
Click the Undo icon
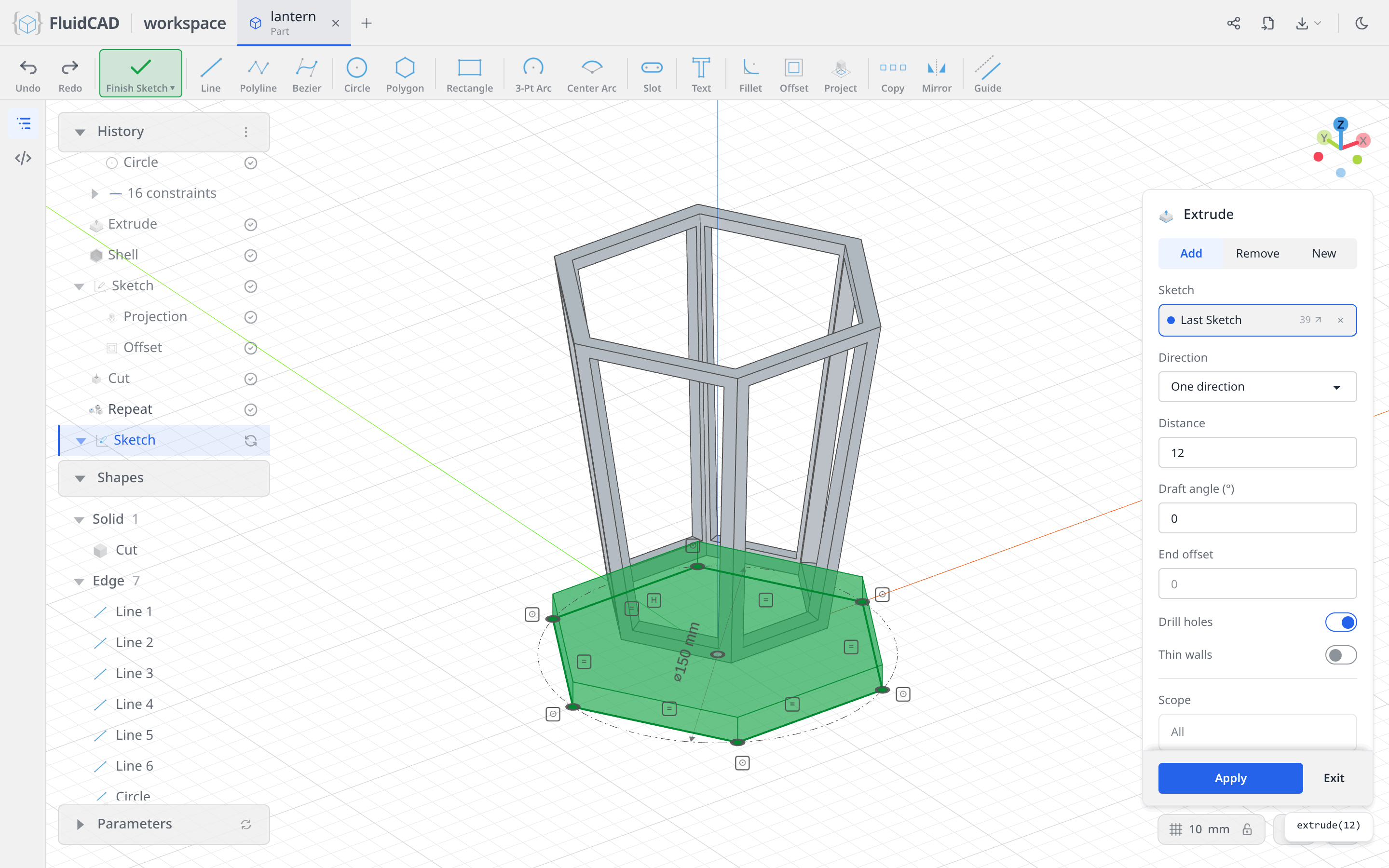click(x=28, y=68)
